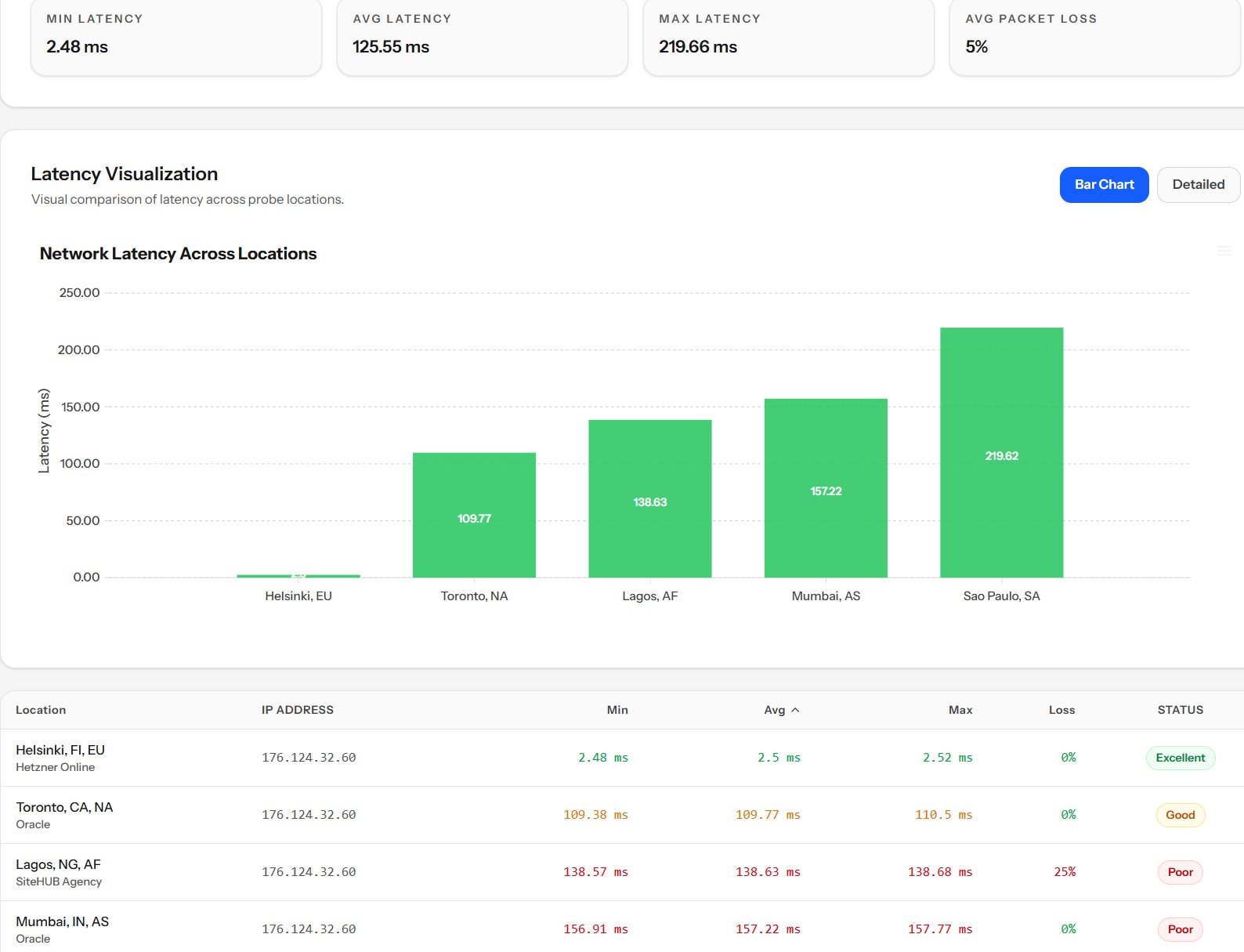Click the Good status badge
1244x952 pixels.
[1180, 815]
